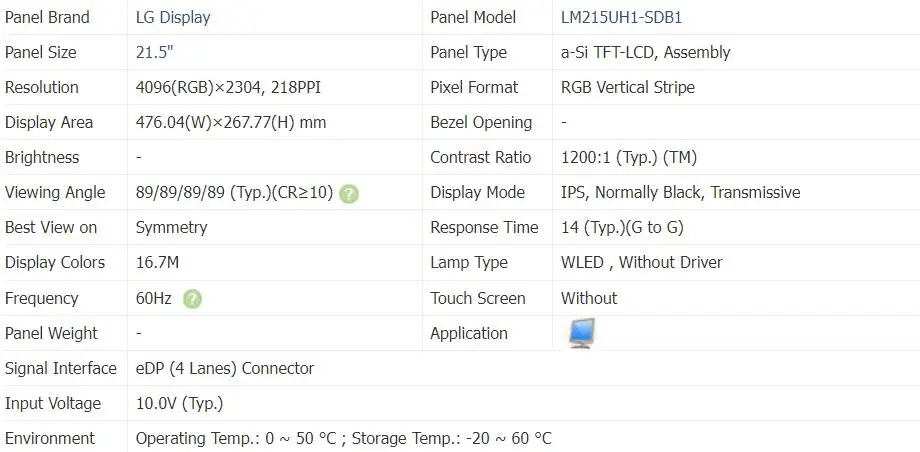Open the LG Display brand link
This screenshot has height=452, width=920.
[x=173, y=17]
